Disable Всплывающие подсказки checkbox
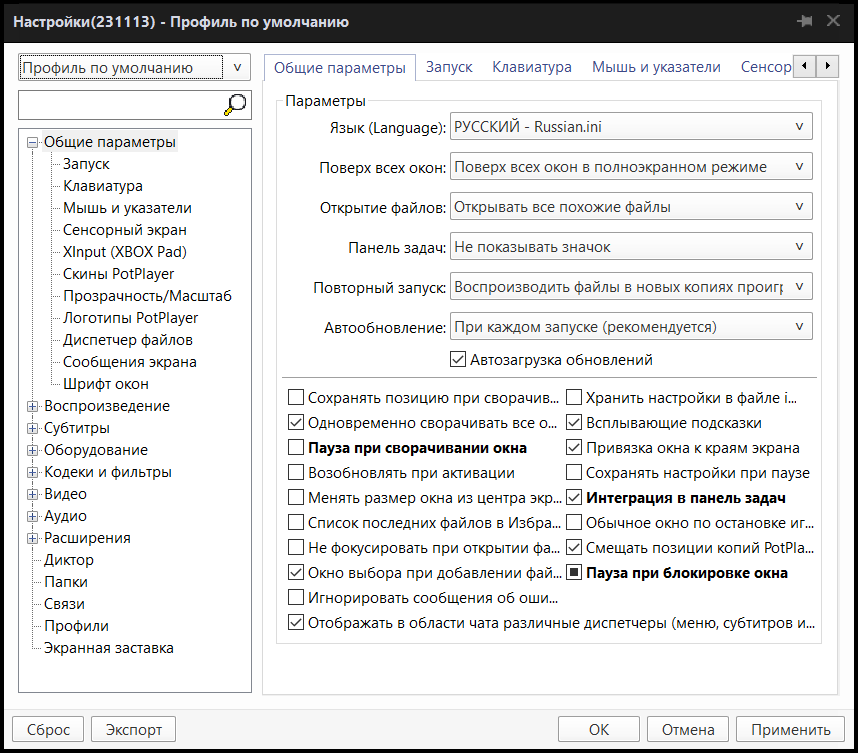 pos(574,423)
